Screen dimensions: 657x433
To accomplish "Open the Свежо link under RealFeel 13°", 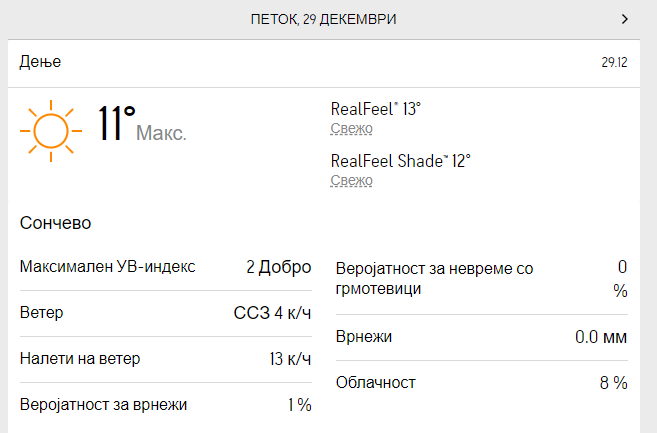I will 351,128.
